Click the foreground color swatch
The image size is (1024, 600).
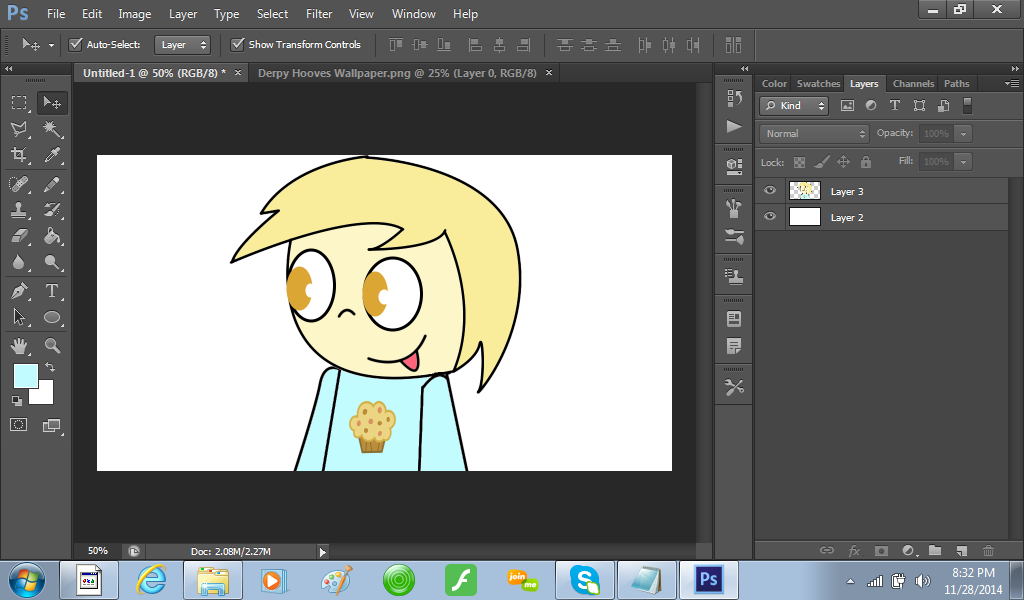(24, 374)
